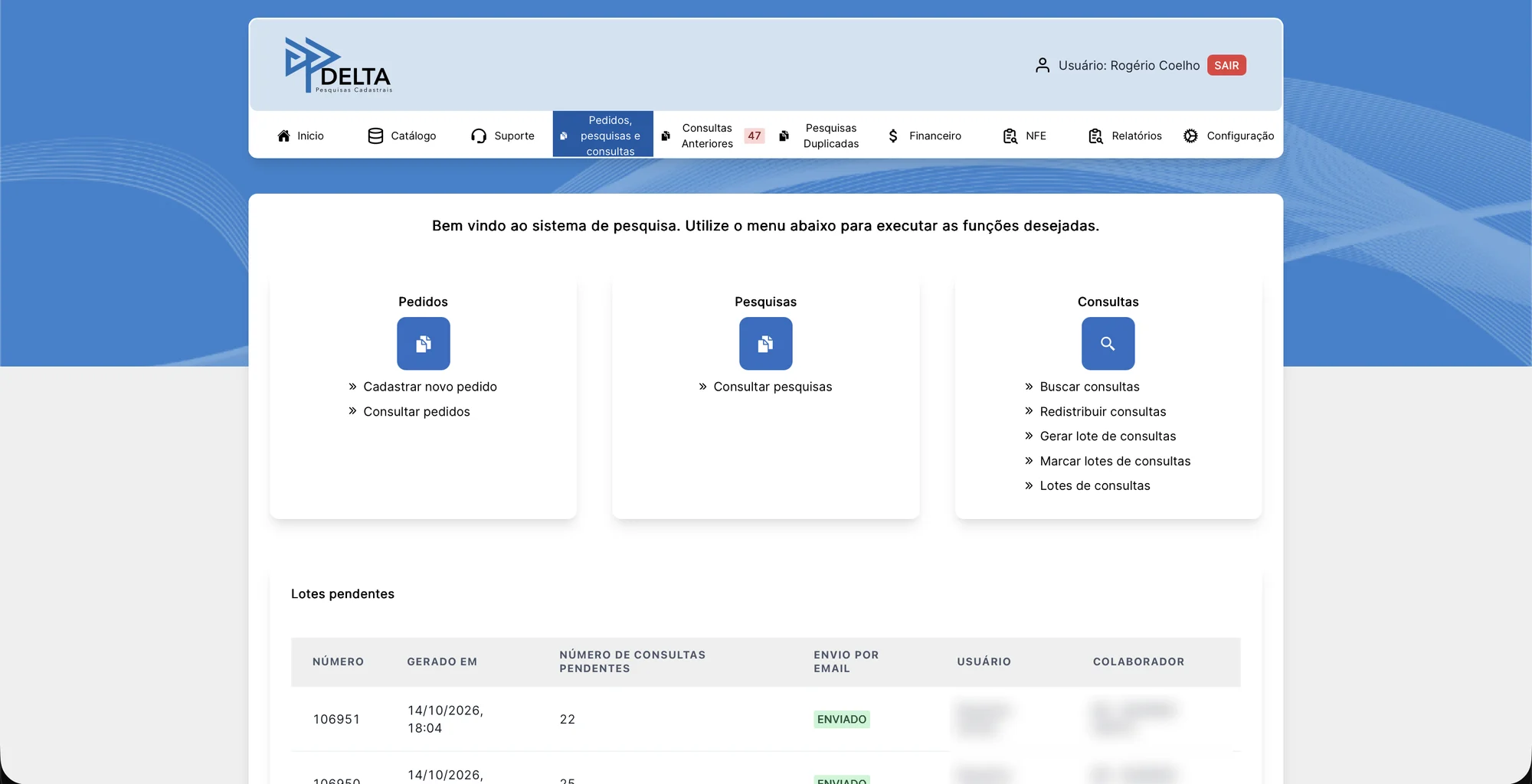Open Consultas Anteriores menu item
1532x784 pixels.
pos(707,136)
